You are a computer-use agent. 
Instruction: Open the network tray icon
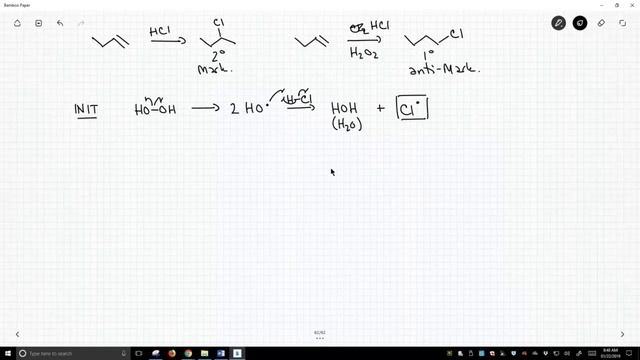(556, 353)
